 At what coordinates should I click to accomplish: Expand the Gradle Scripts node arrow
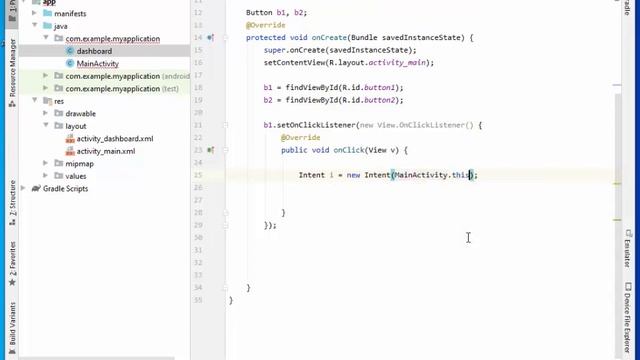[x=23, y=188]
